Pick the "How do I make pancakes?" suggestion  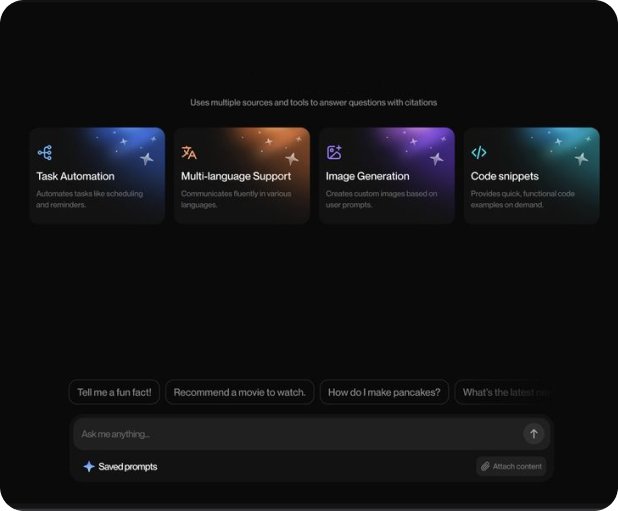pos(384,392)
